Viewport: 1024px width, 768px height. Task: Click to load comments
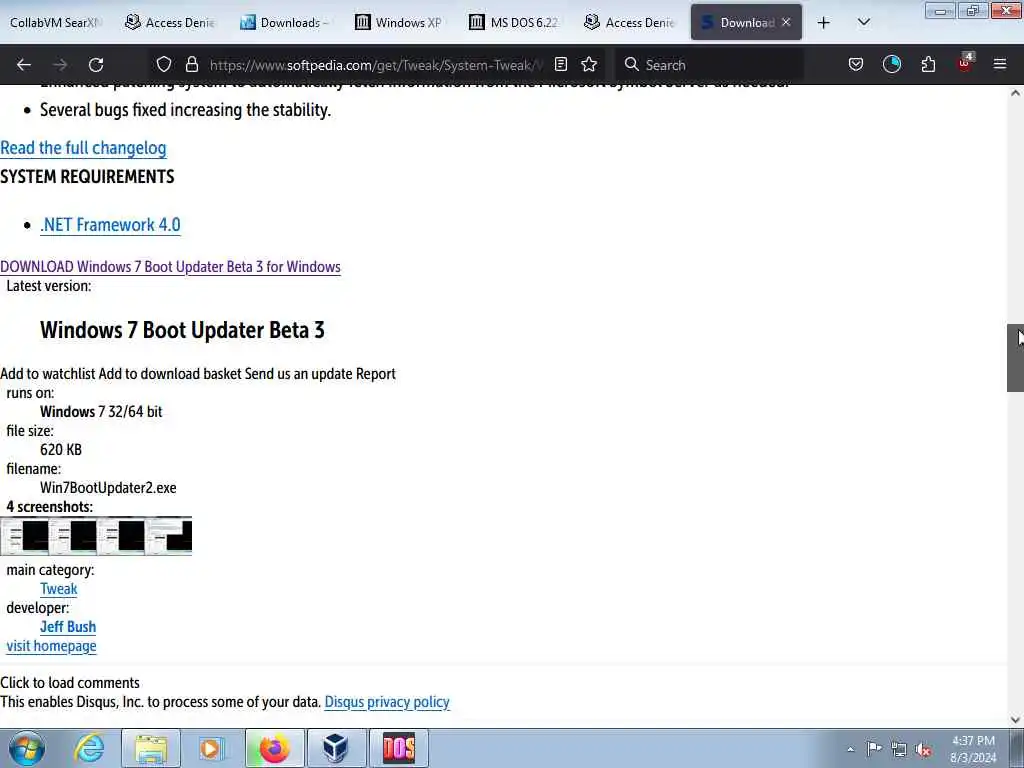click(70, 683)
